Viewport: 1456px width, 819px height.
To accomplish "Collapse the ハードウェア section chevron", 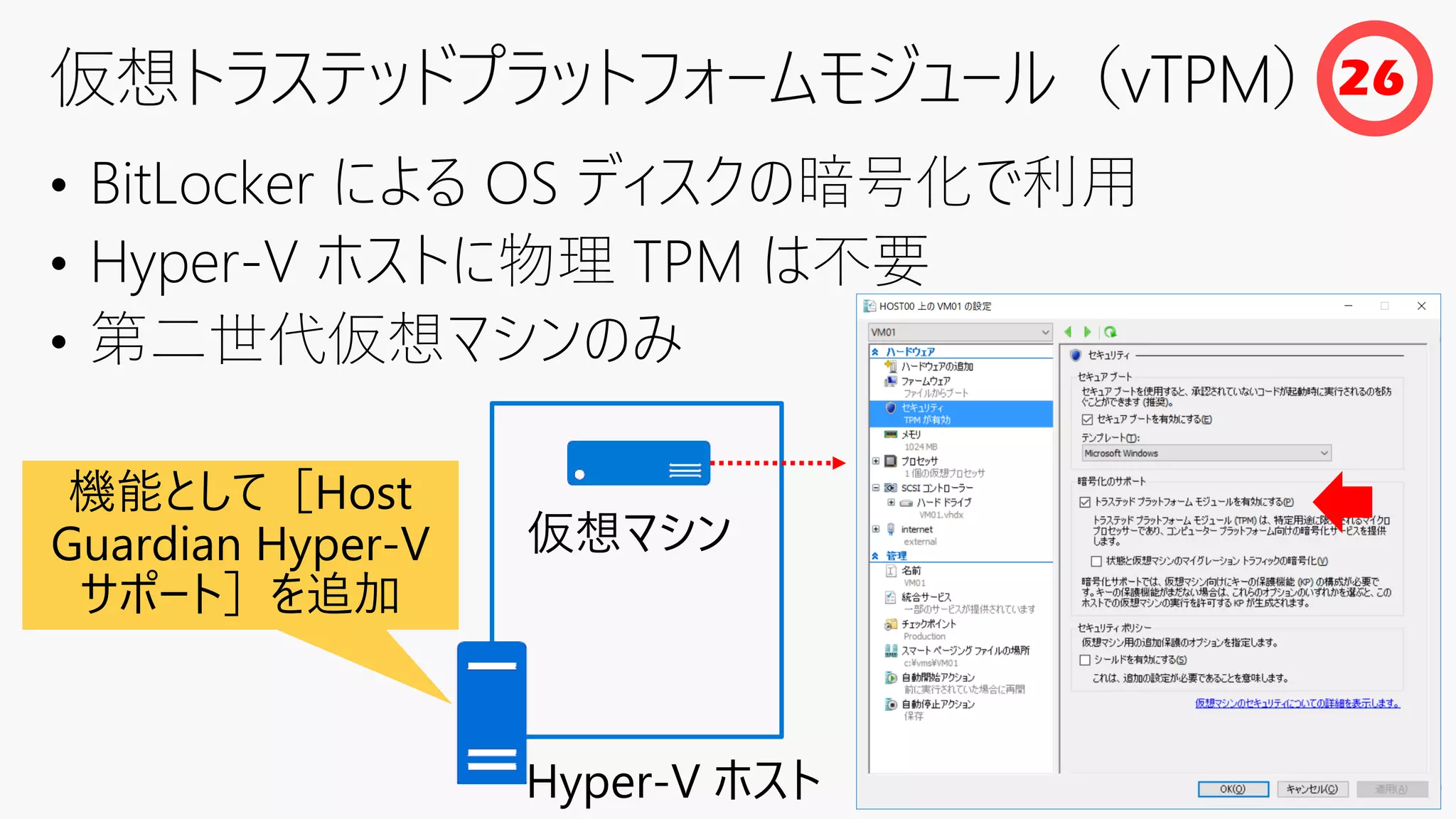I will (x=875, y=352).
